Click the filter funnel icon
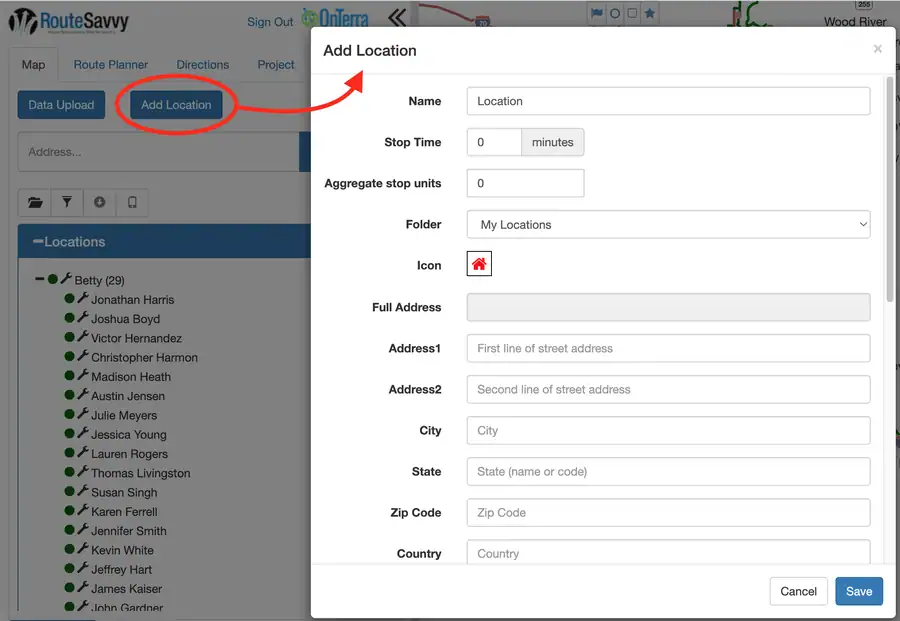Viewport: 900px width, 621px height. click(67, 202)
